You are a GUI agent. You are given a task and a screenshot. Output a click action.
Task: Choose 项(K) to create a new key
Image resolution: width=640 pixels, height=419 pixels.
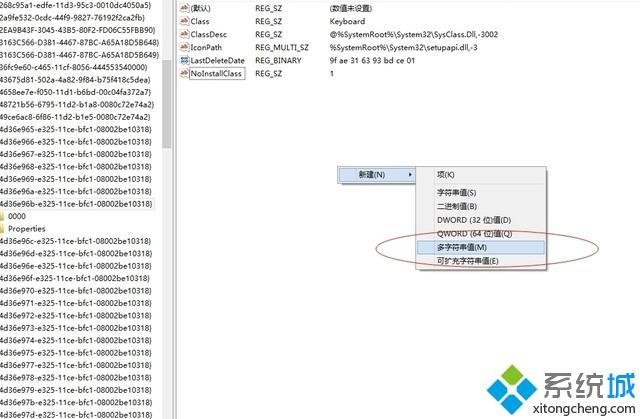coord(481,175)
